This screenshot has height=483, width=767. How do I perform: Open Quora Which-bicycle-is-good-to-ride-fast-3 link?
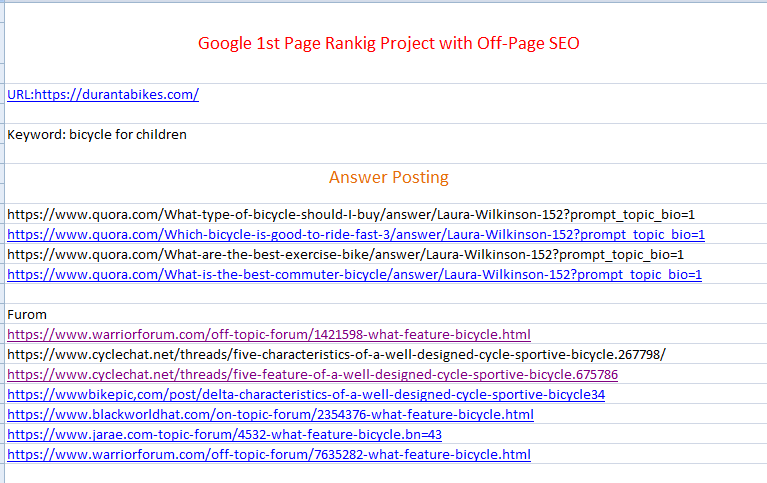coord(356,234)
